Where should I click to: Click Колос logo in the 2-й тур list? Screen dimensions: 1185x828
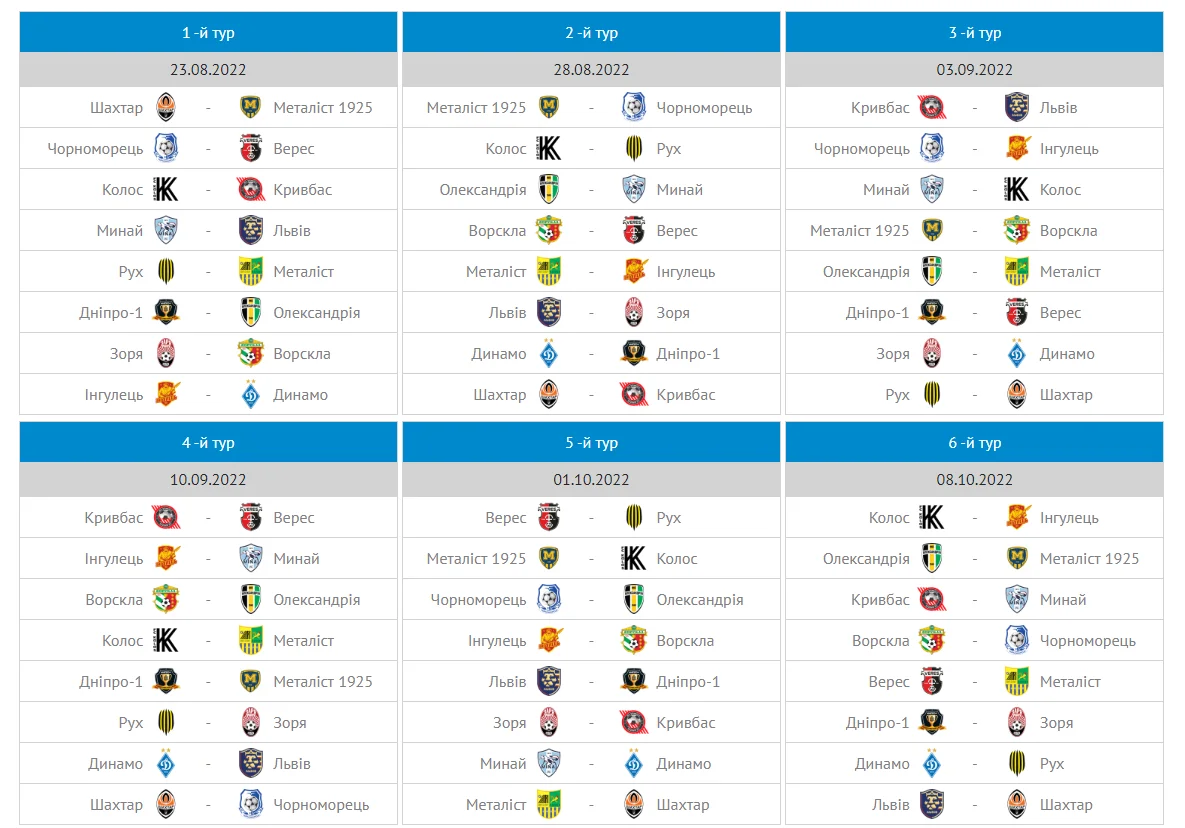click(x=549, y=148)
